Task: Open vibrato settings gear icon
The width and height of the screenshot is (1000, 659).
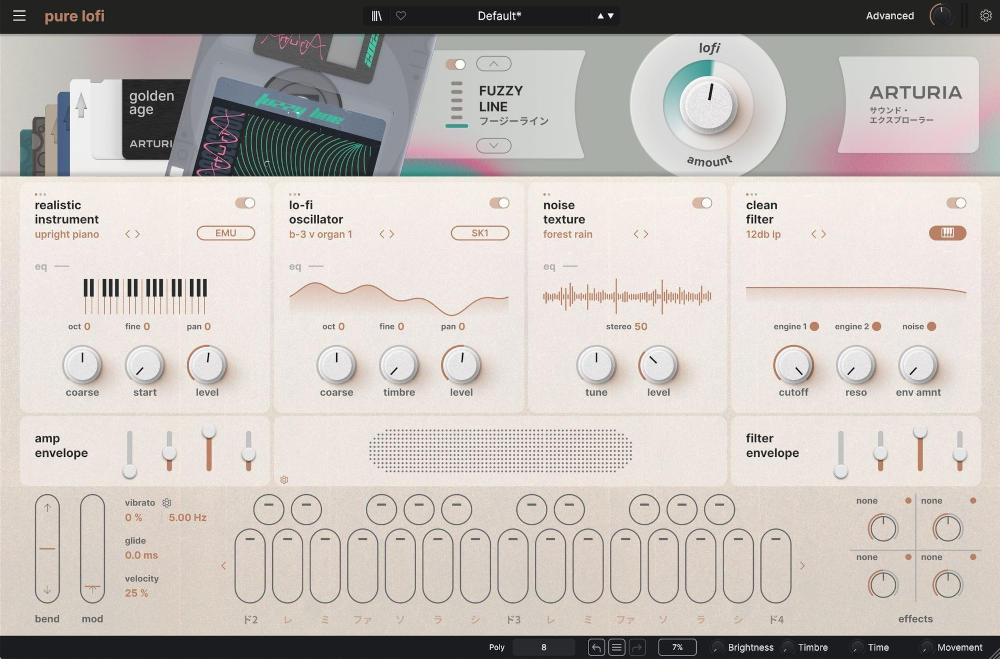Action: click(x=167, y=503)
